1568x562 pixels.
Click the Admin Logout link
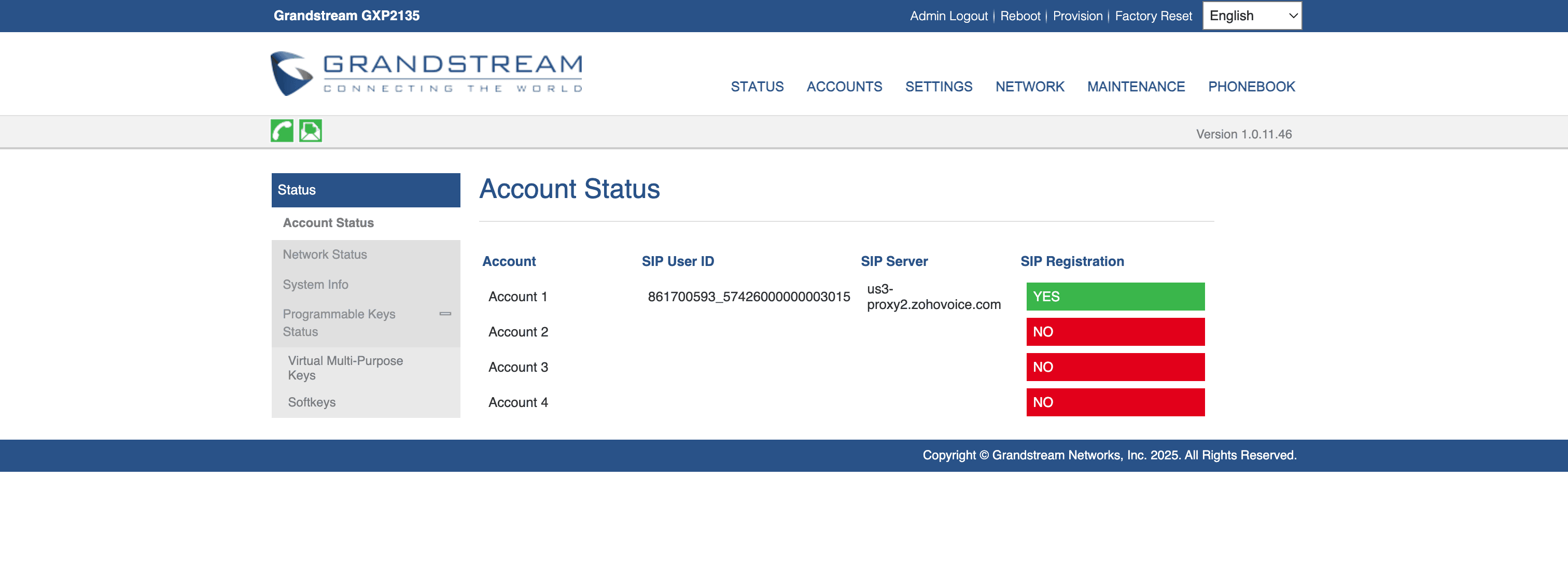(948, 17)
